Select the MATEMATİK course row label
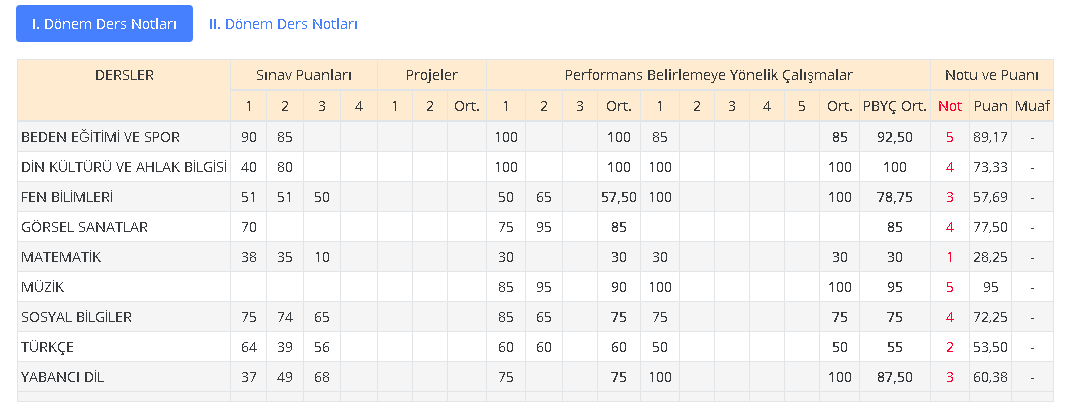The height and width of the screenshot is (418, 1070). point(62,257)
